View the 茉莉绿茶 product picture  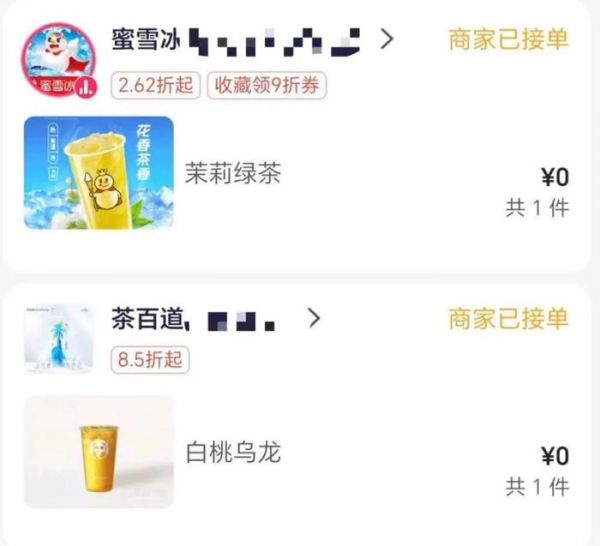point(99,173)
